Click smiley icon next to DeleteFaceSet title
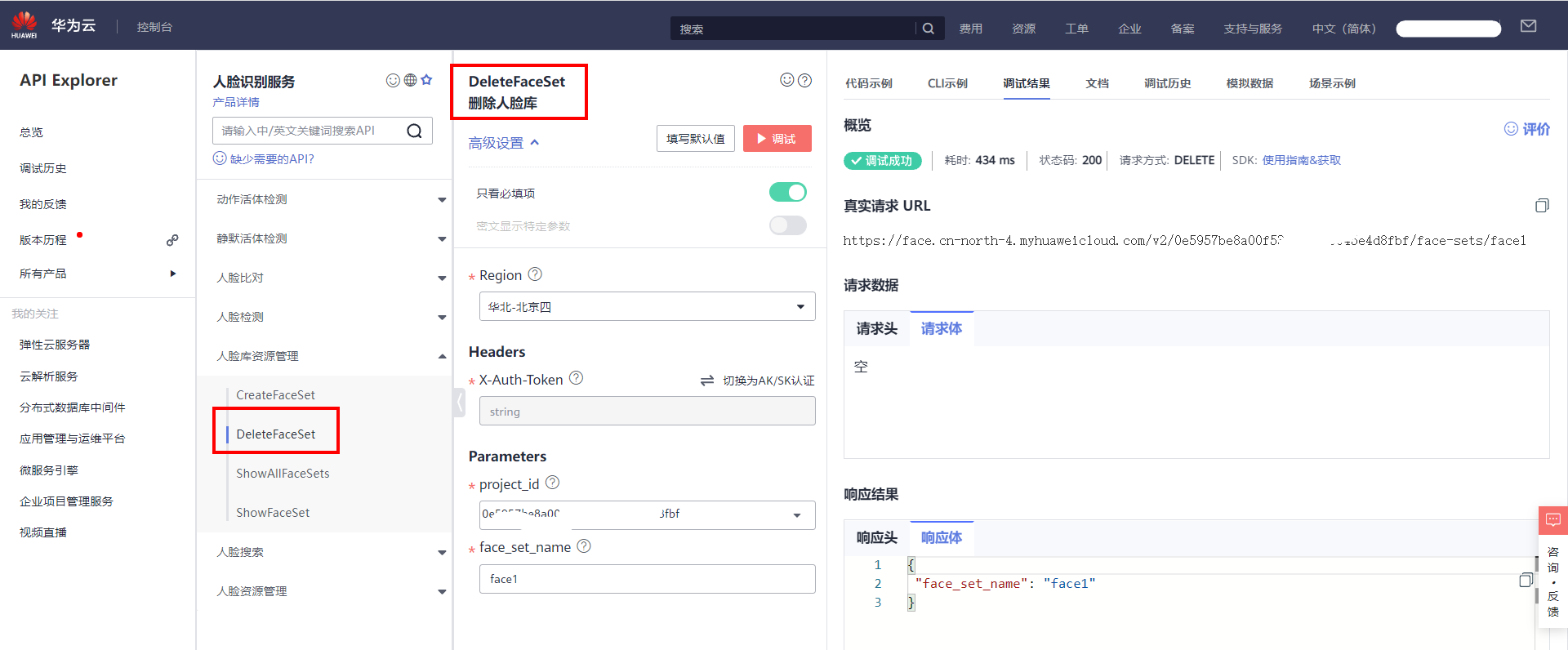Image resolution: width=1568 pixels, height=650 pixels. 787,80
